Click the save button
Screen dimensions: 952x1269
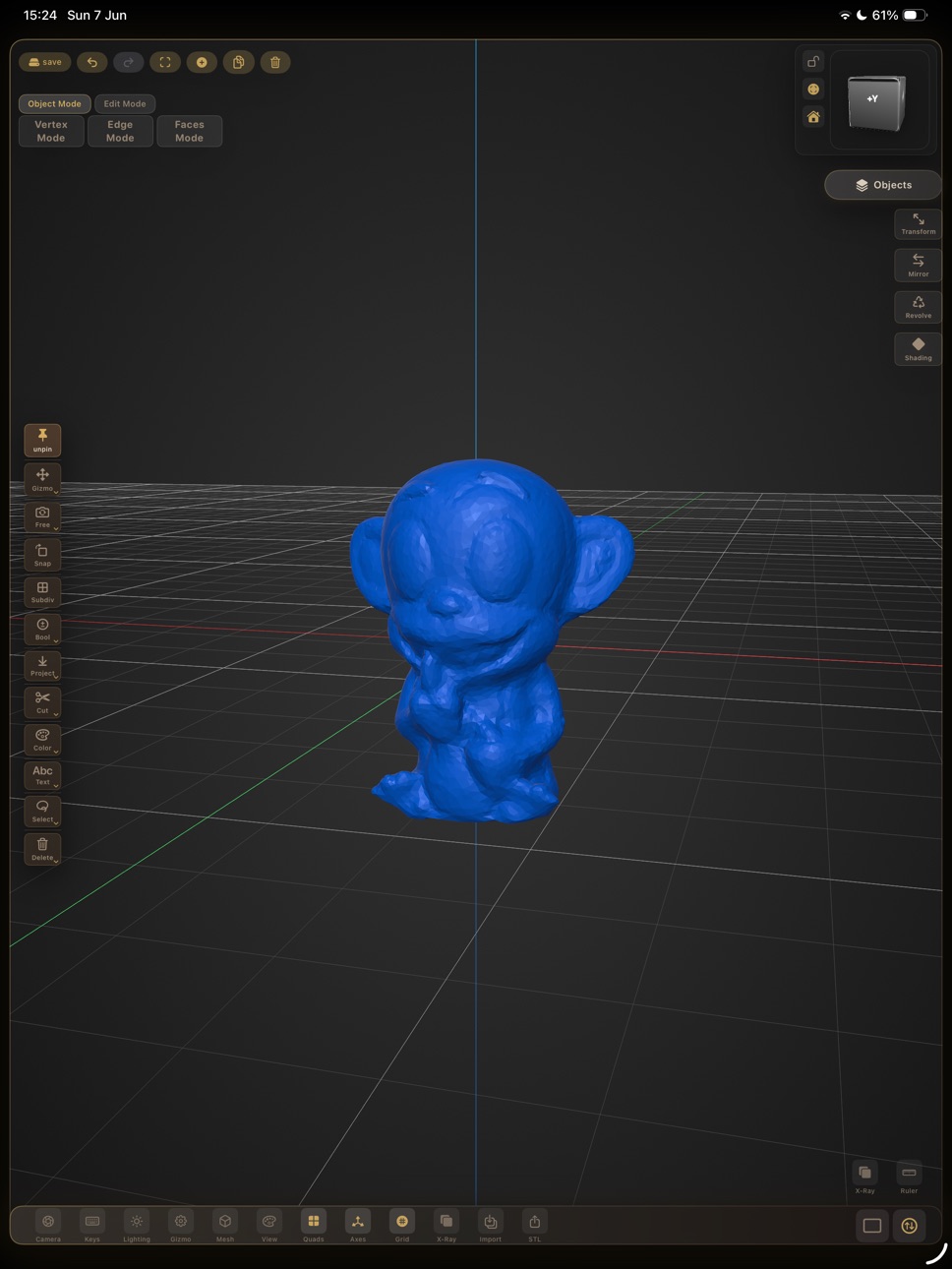pos(45,62)
